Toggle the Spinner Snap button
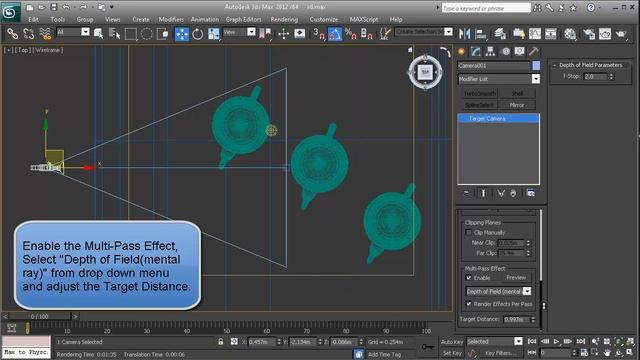This screenshot has height=360, width=640. coord(367,33)
